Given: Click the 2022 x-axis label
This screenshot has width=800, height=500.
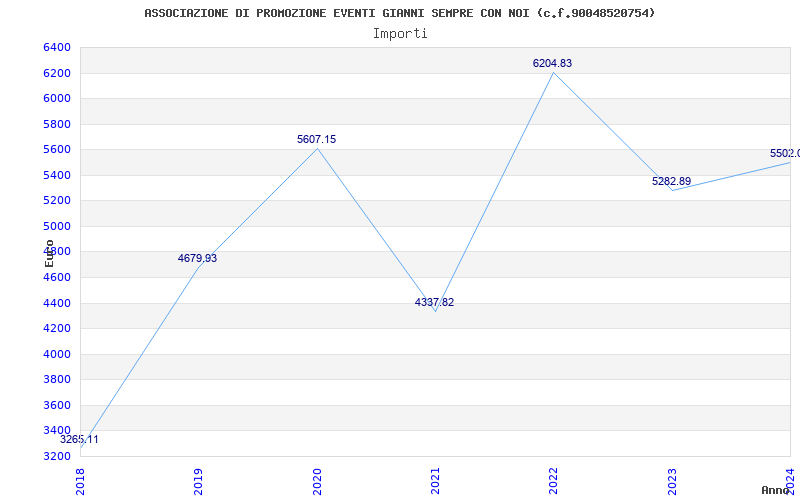Looking at the screenshot, I should click(x=554, y=482).
